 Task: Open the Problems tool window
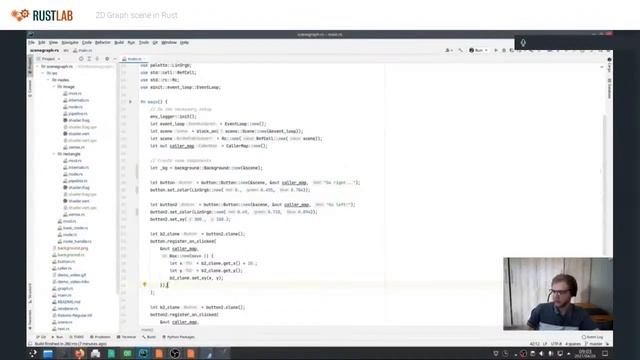(x=100, y=337)
